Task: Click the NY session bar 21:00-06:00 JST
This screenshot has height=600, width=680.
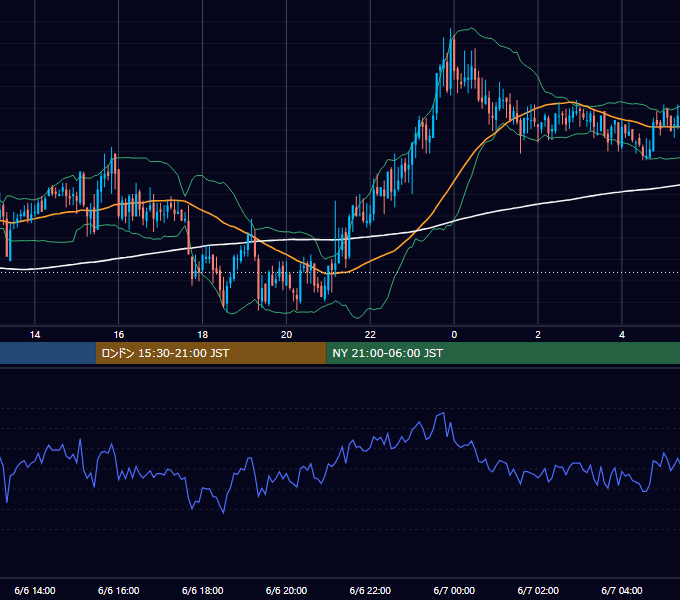Action: click(x=503, y=353)
